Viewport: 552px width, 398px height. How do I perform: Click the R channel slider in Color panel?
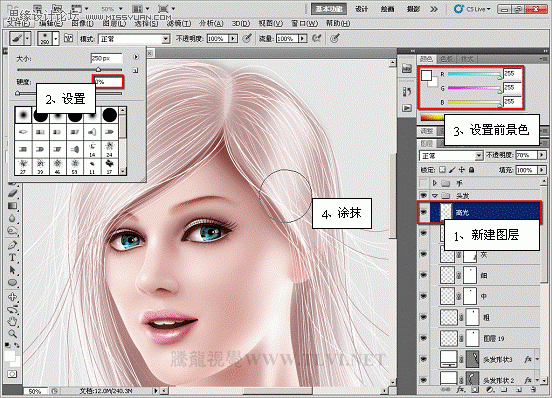pos(474,74)
